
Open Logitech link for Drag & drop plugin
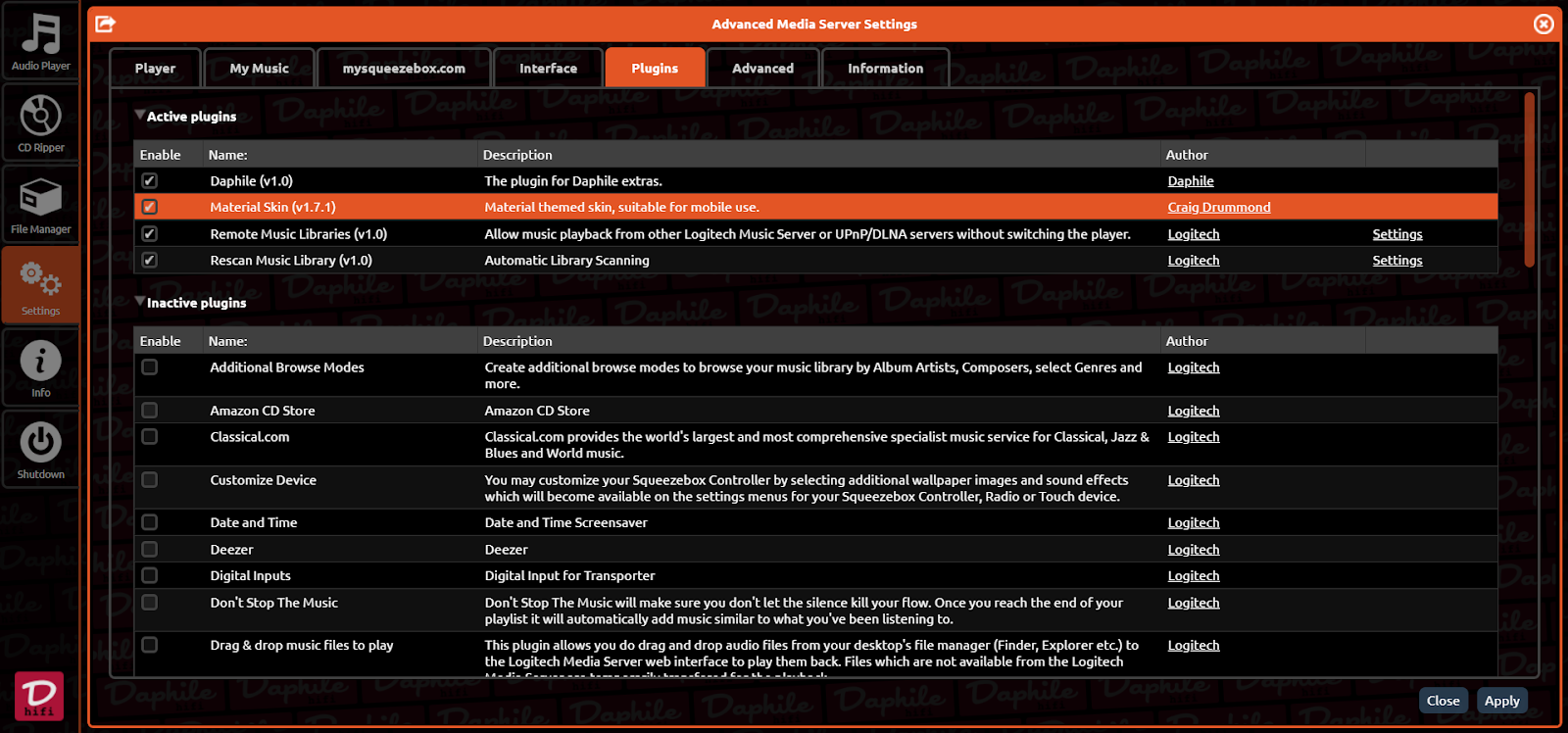(1194, 646)
